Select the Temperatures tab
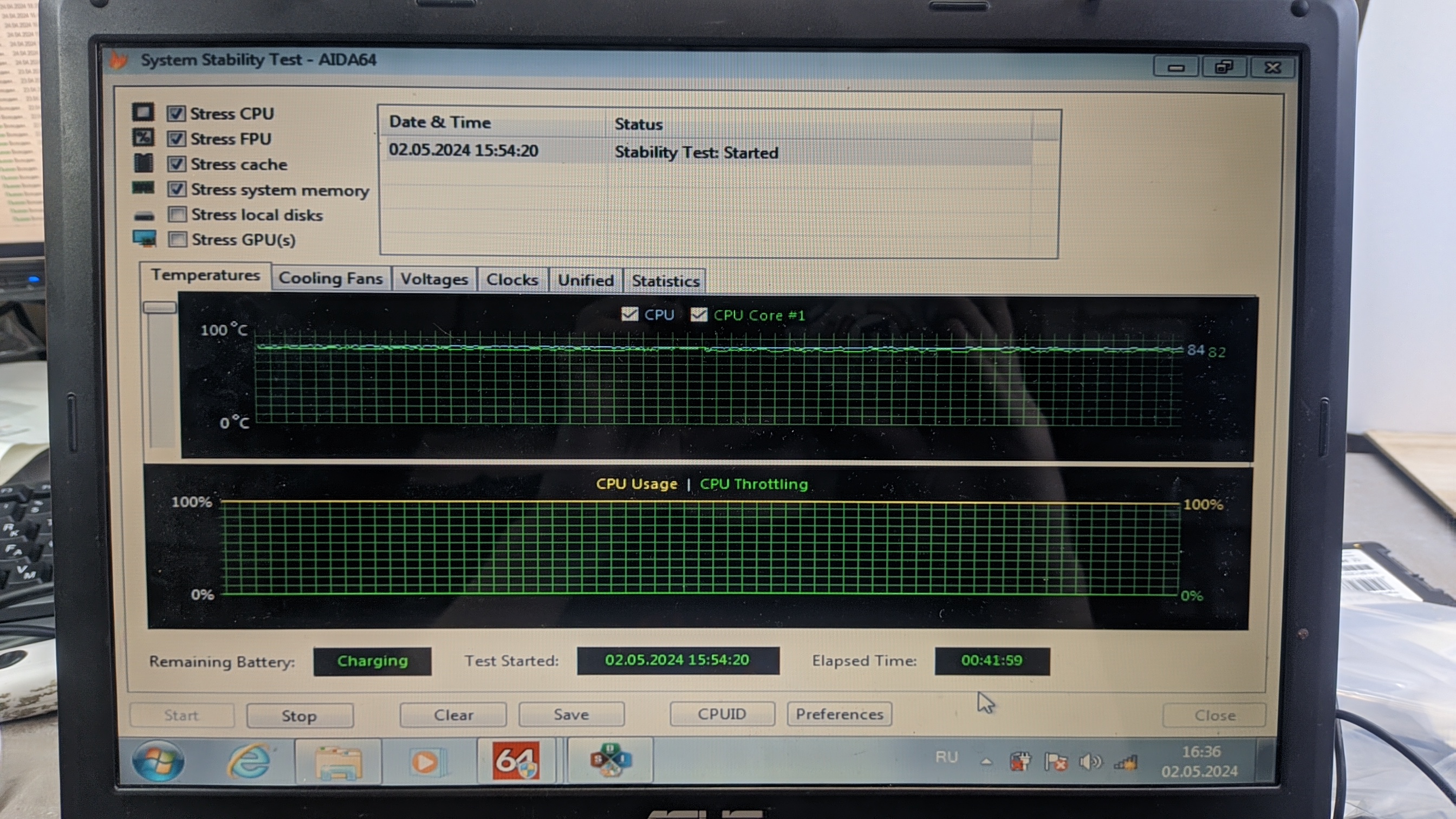The image size is (1456, 819). [x=205, y=275]
